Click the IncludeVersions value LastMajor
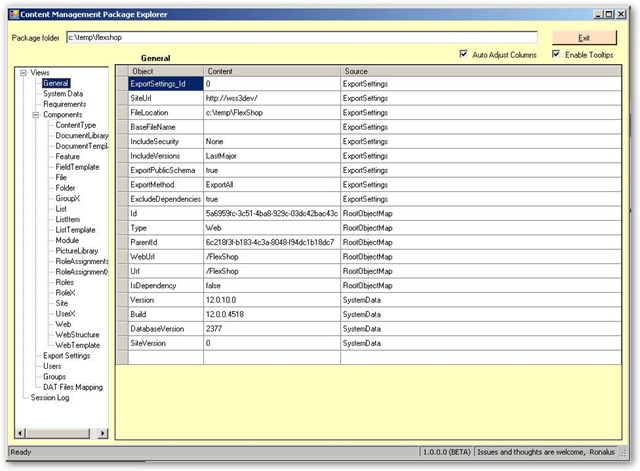Screen dimensions: 640x471 (x=272, y=156)
